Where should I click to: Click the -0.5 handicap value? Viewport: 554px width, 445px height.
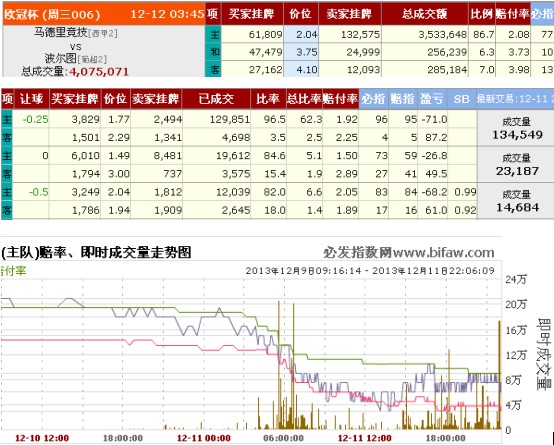tap(39, 192)
